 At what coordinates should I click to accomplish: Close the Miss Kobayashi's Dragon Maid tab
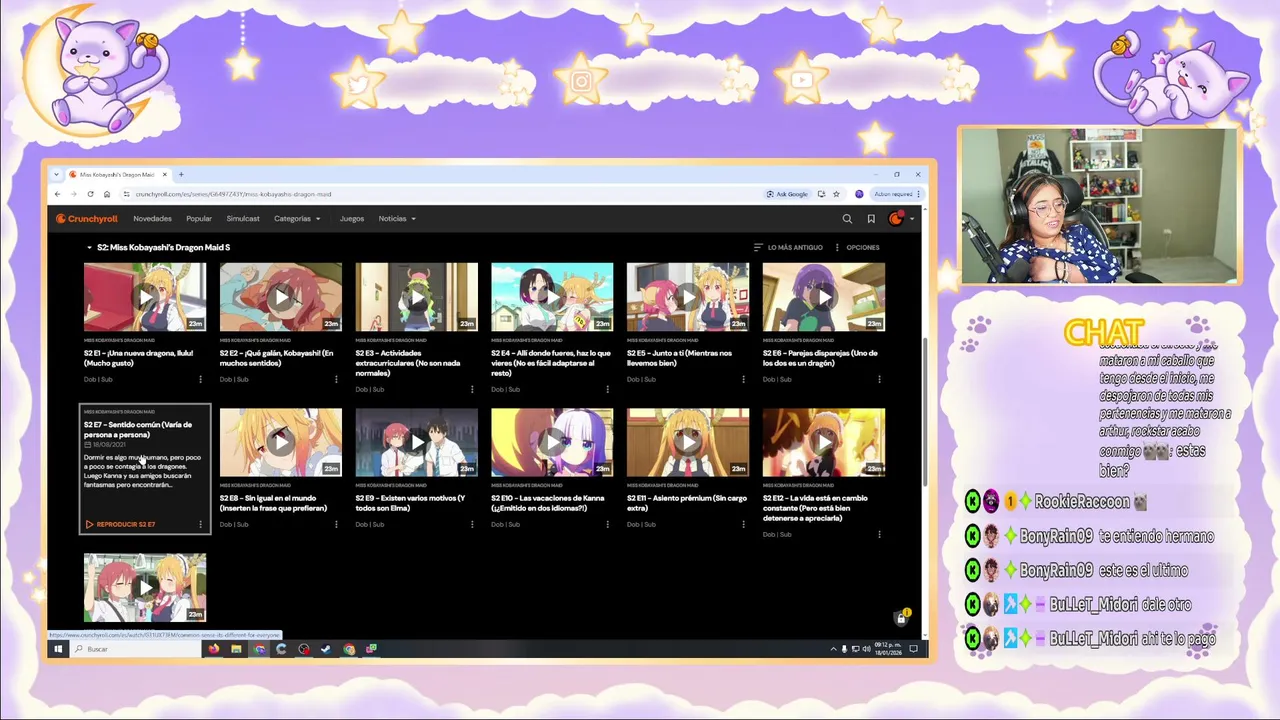165,174
